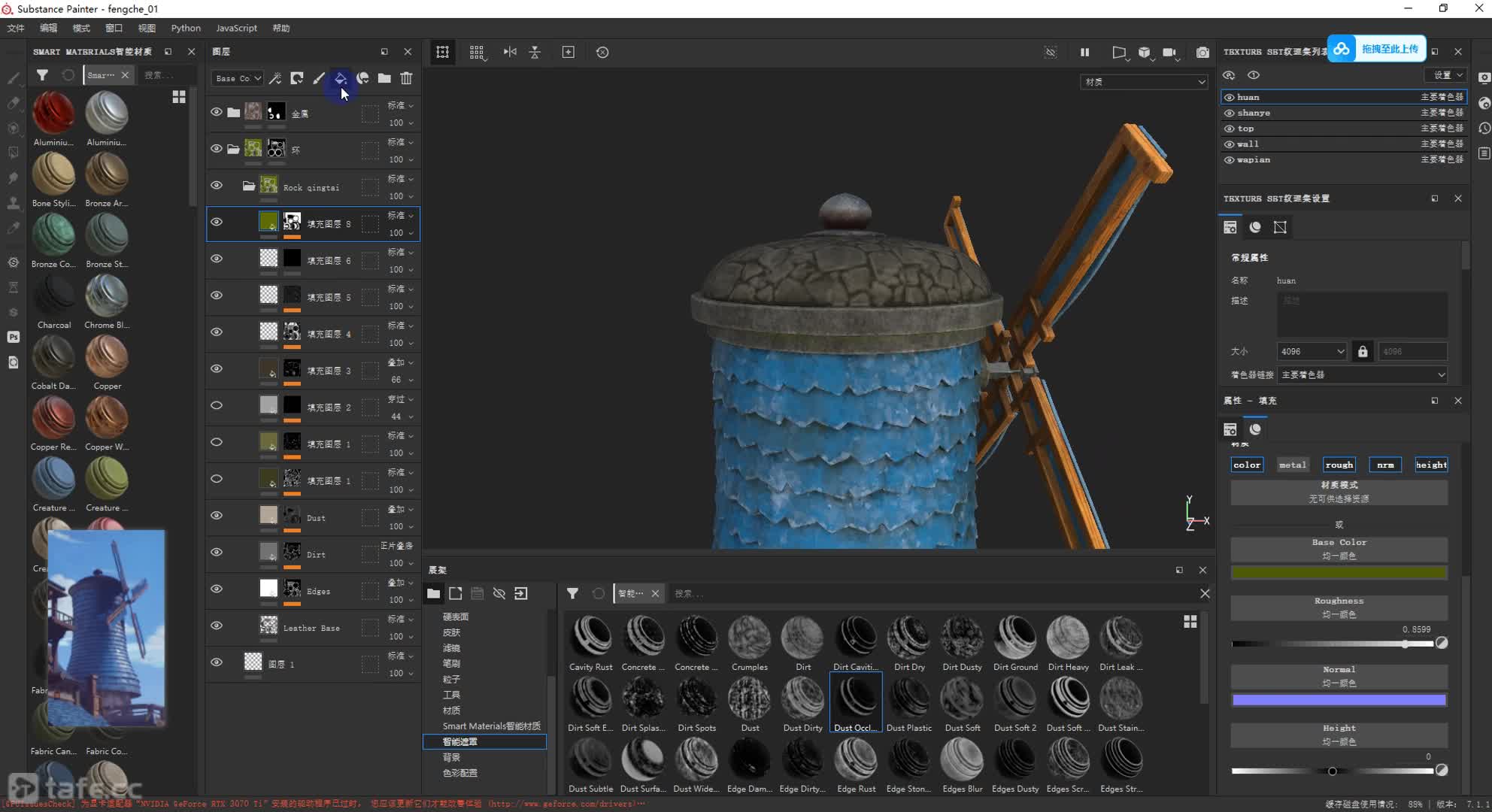
Task: Toggle visibility of Rock qingtai folder
Action: coord(217,185)
